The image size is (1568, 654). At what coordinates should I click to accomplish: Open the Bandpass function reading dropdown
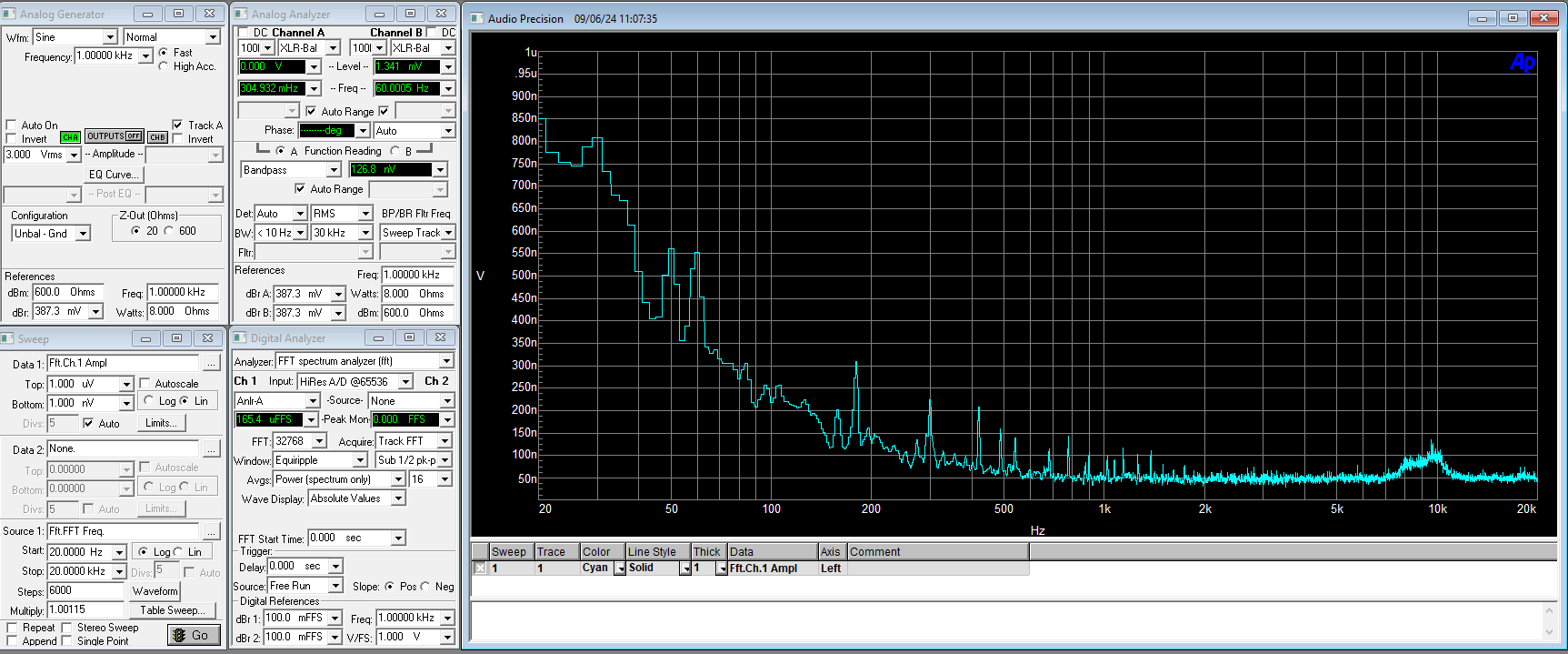(x=334, y=170)
